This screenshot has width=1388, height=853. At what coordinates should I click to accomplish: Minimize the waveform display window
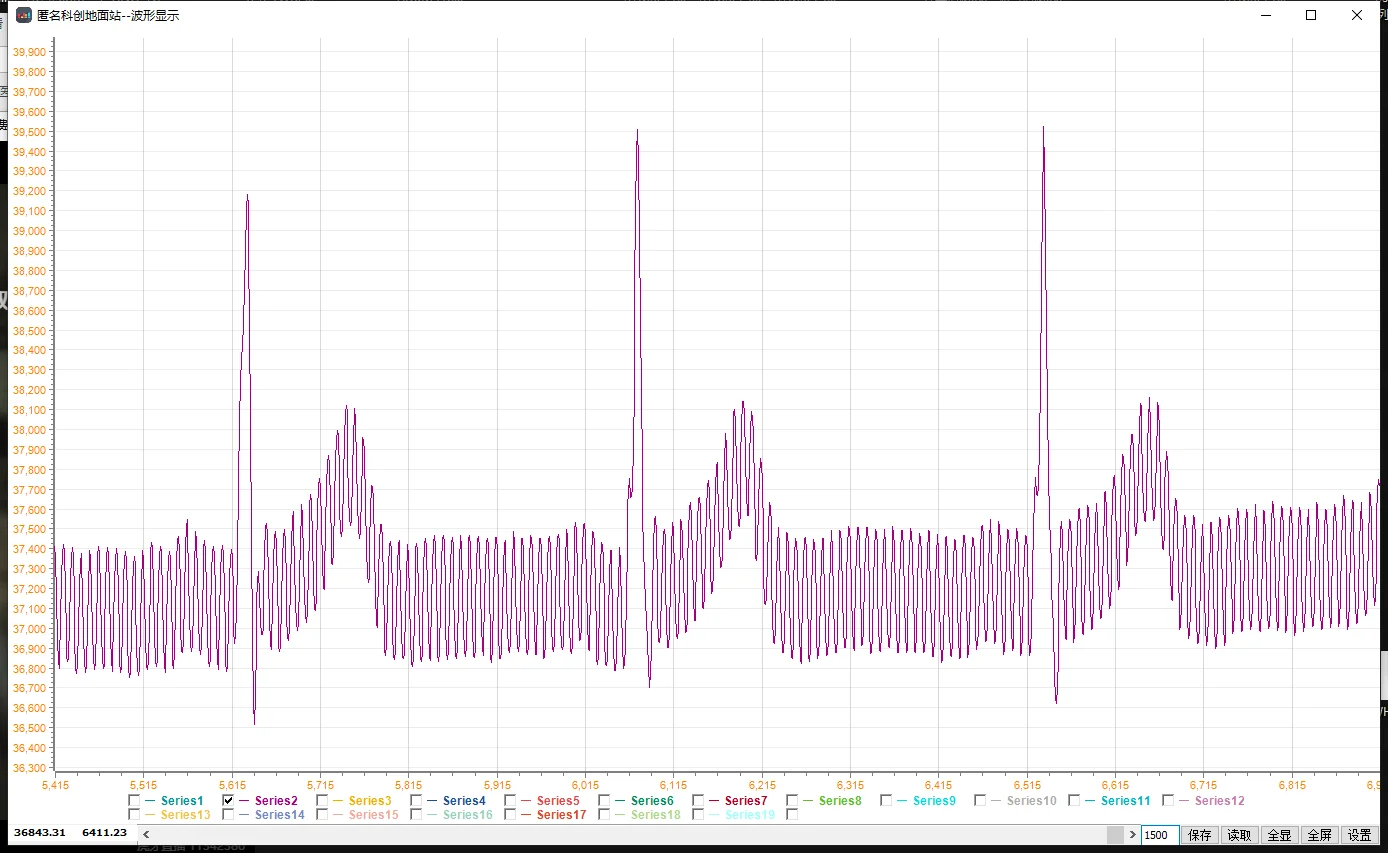tap(1265, 15)
